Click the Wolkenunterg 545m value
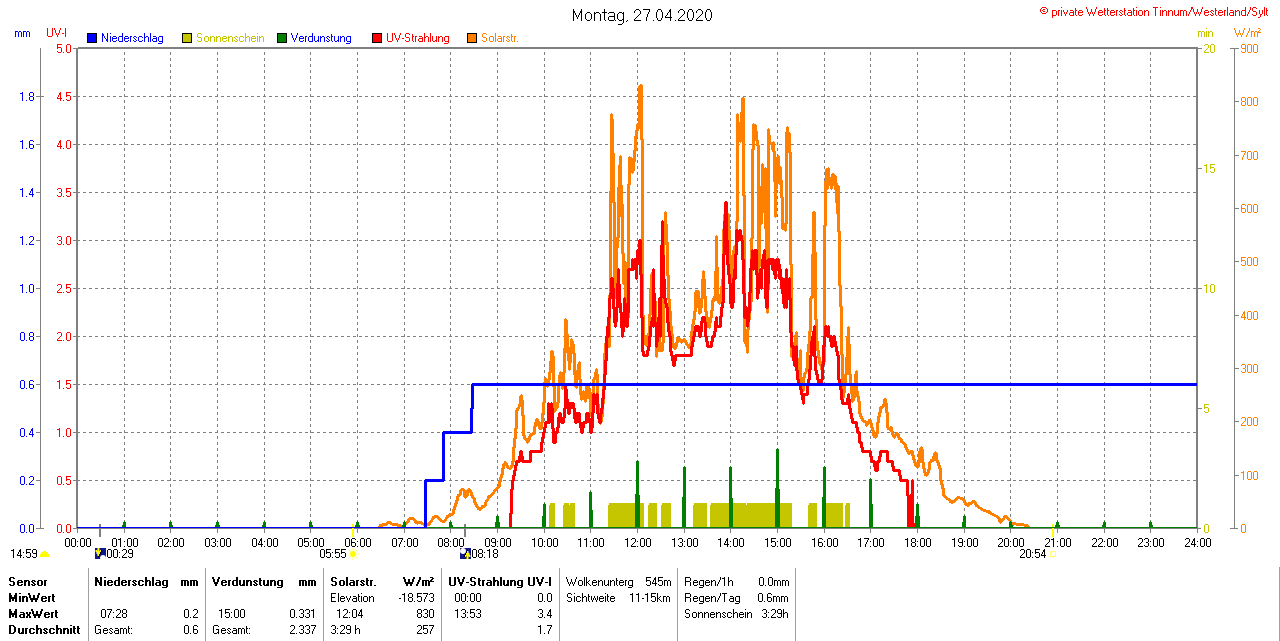 click(658, 581)
